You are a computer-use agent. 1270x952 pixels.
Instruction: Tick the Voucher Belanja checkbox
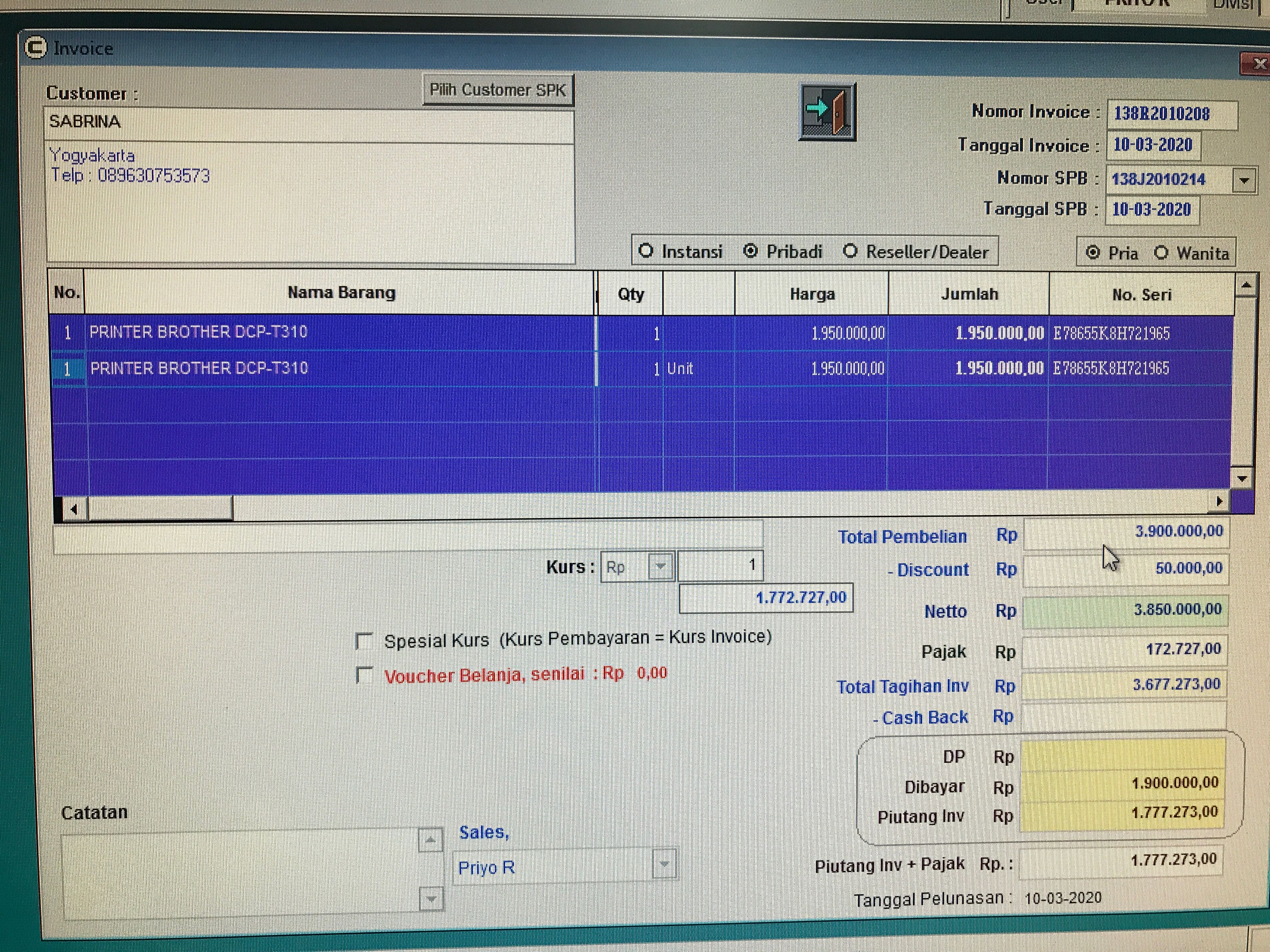(364, 675)
